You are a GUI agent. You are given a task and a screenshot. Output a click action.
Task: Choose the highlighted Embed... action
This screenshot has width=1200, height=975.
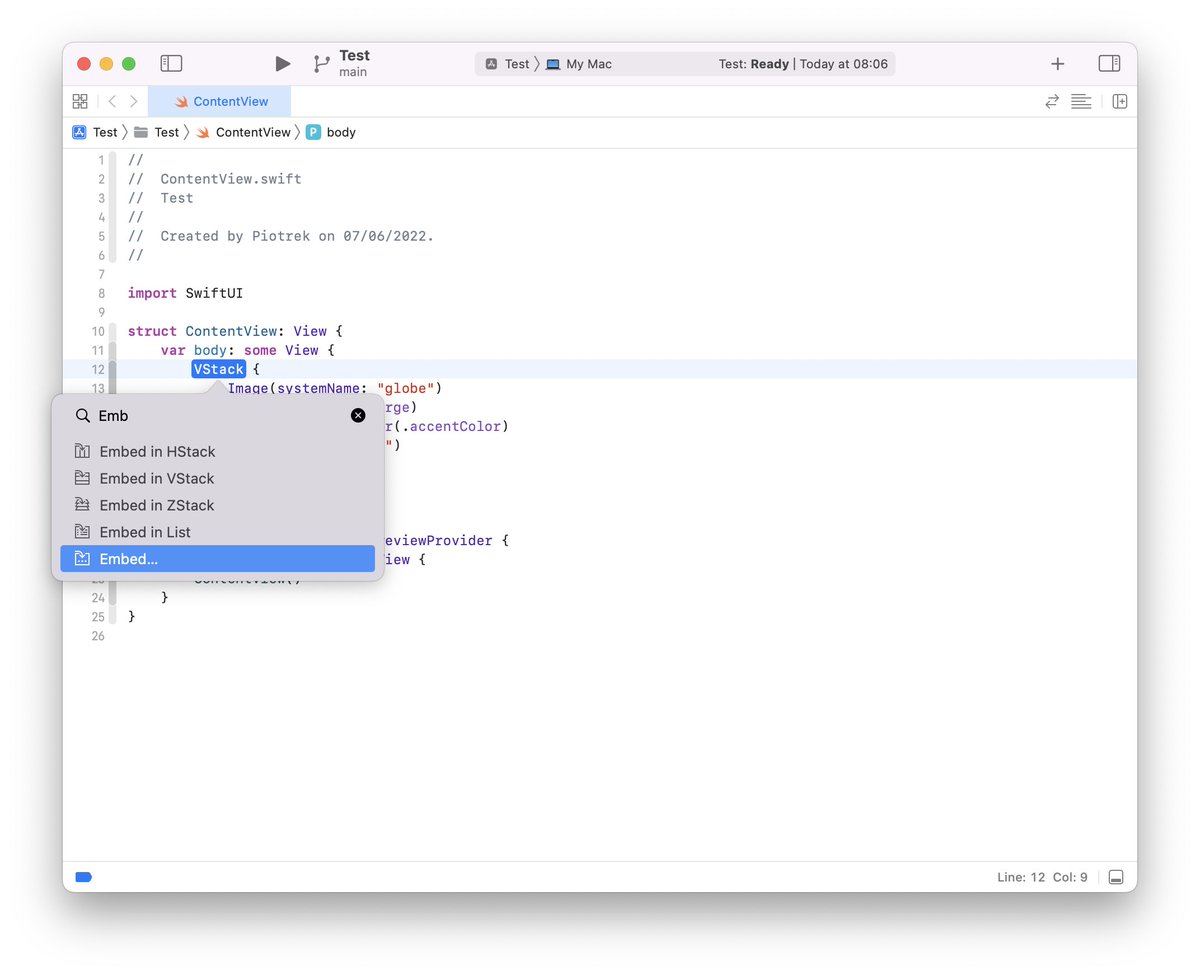point(218,559)
